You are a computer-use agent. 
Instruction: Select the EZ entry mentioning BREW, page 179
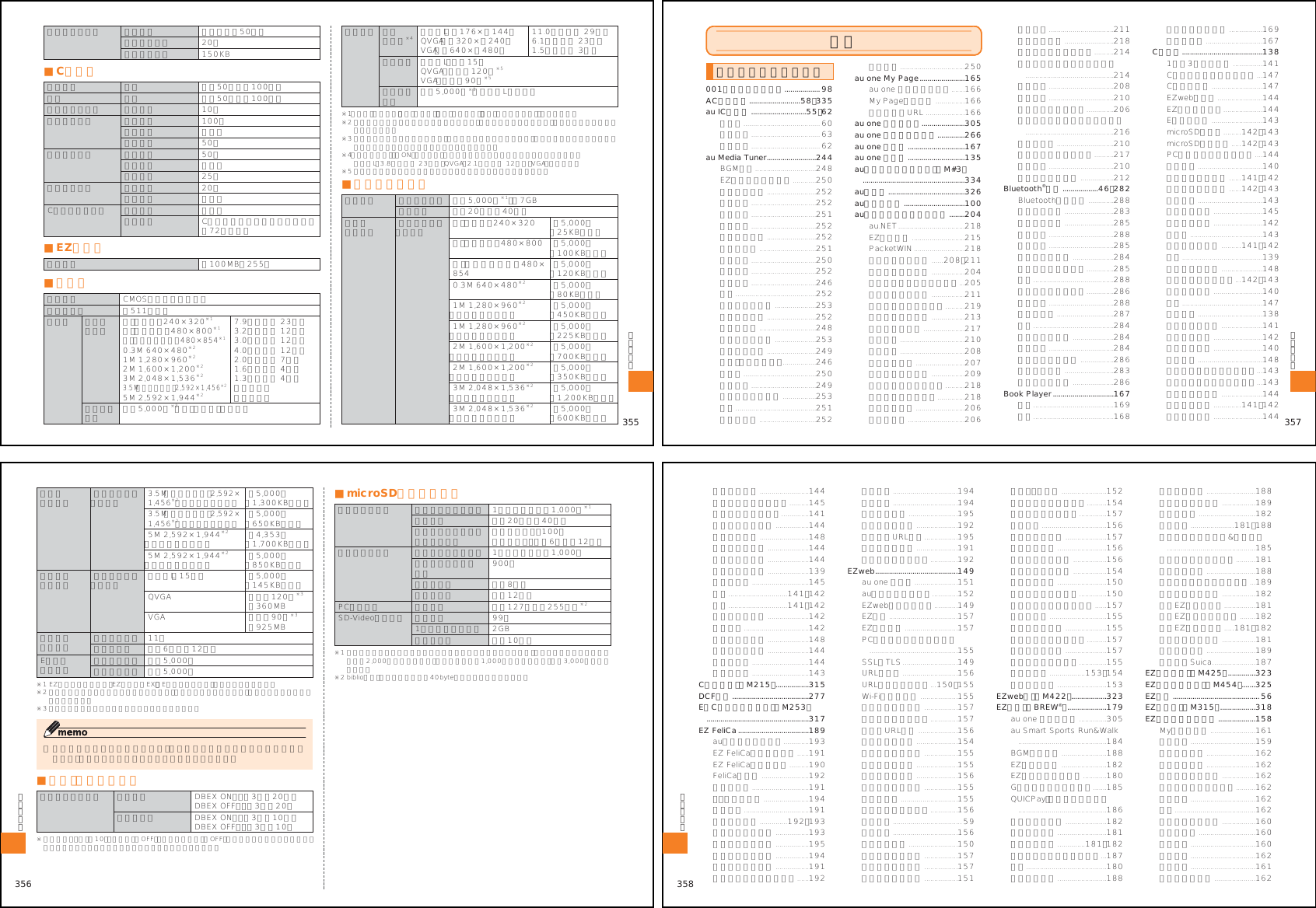[x=1059, y=707]
